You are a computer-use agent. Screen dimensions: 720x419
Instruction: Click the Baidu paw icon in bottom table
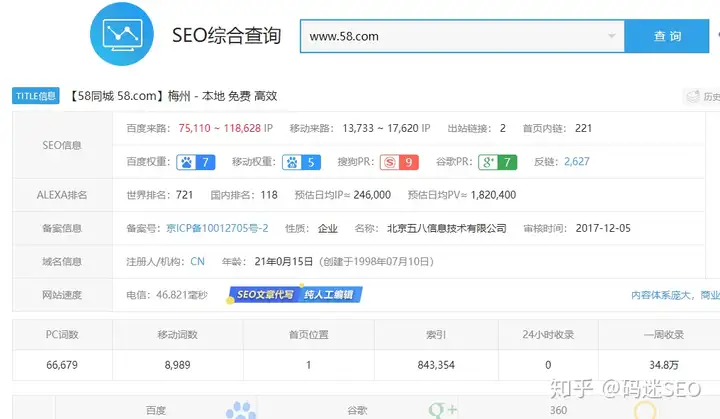click(241, 409)
